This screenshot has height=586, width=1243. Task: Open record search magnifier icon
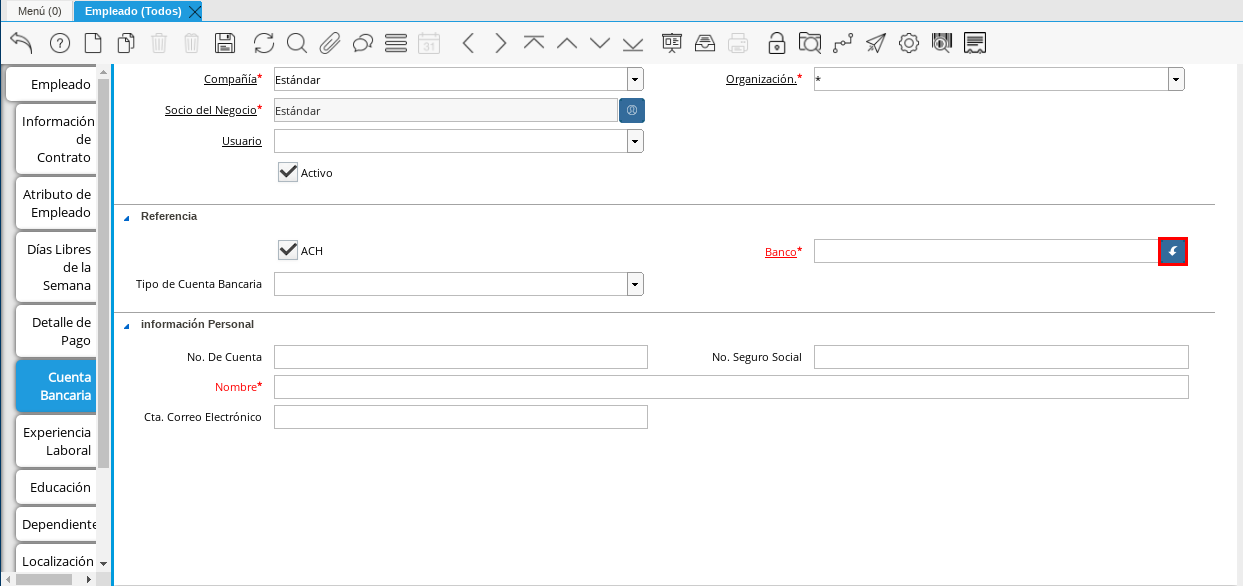tap(297, 43)
